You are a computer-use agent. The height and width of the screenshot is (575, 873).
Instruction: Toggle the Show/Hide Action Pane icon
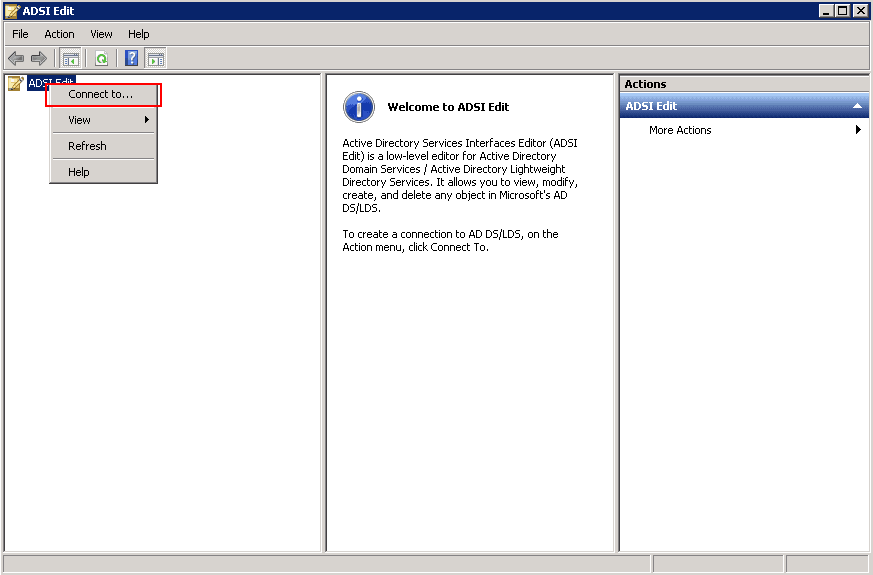click(155, 58)
